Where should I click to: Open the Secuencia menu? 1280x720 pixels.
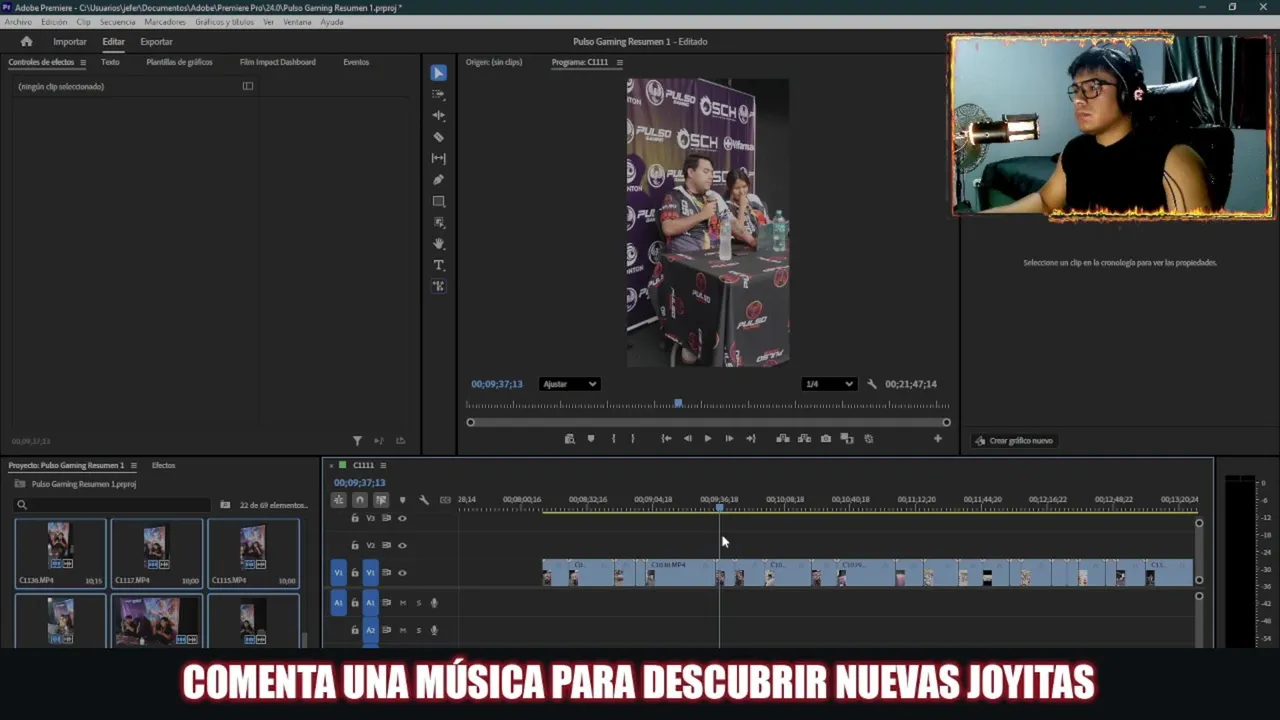pyautogui.click(x=117, y=21)
